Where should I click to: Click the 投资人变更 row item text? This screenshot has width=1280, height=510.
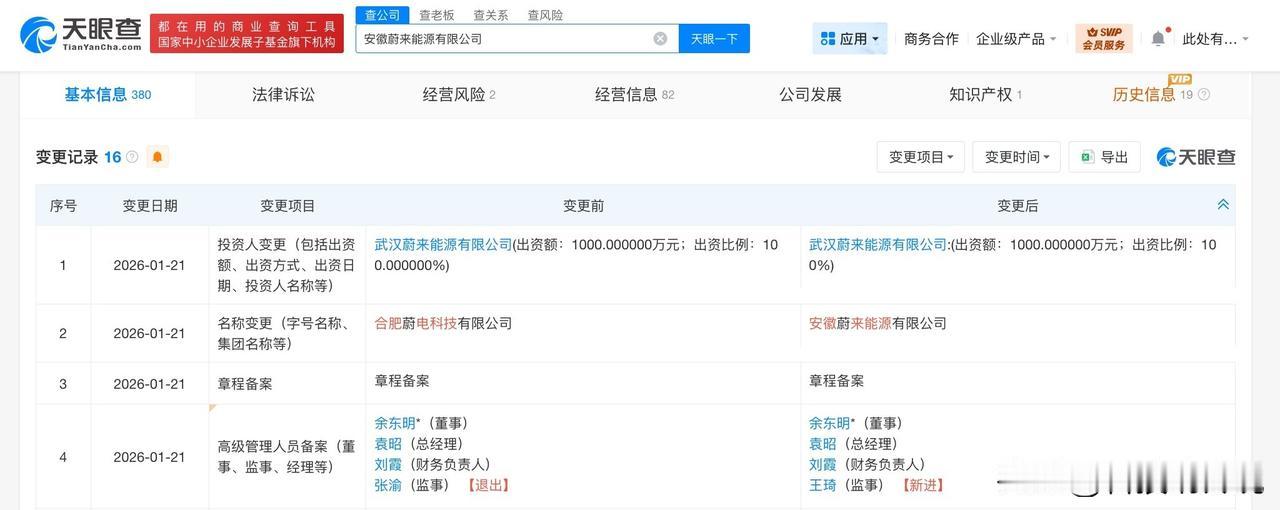point(287,264)
